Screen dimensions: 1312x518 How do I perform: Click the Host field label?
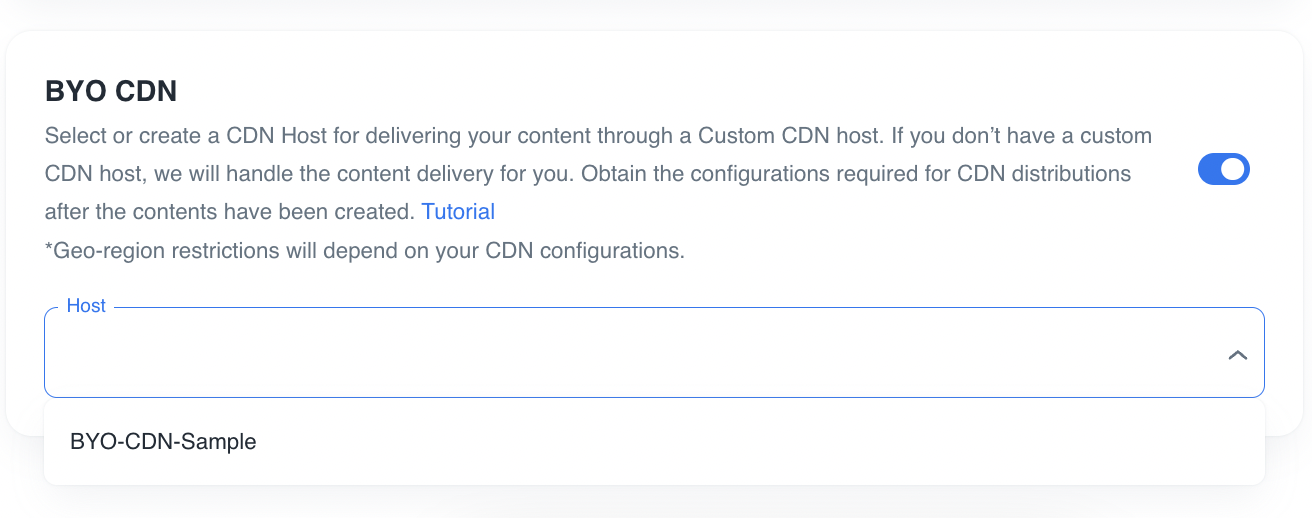[x=86, y=306]
